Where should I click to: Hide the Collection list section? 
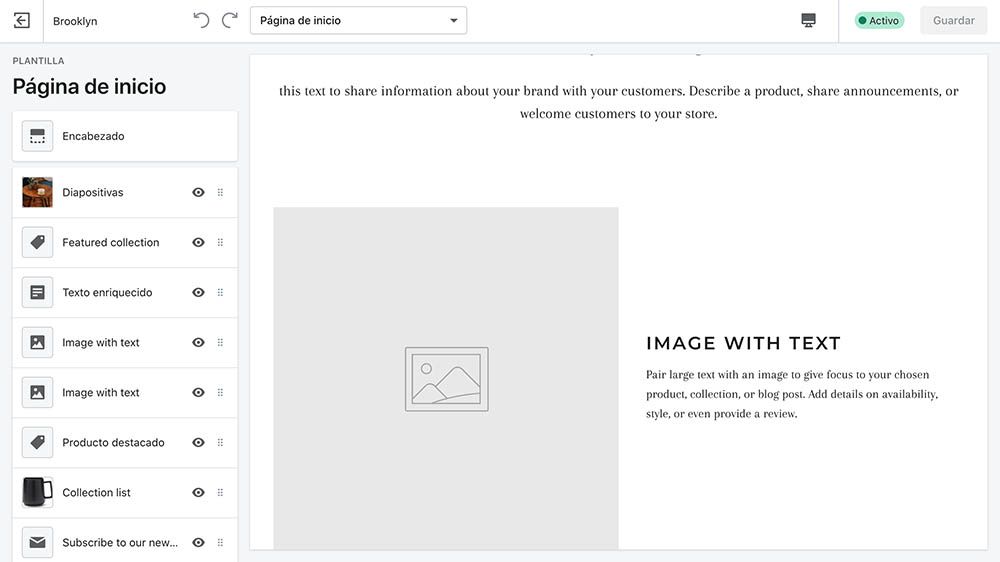pos(198,492)
